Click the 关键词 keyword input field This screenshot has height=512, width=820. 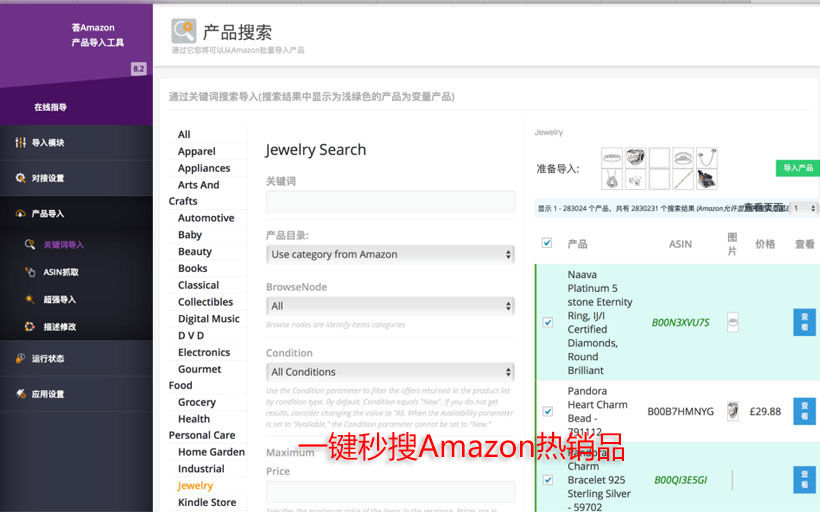point(390,201)
